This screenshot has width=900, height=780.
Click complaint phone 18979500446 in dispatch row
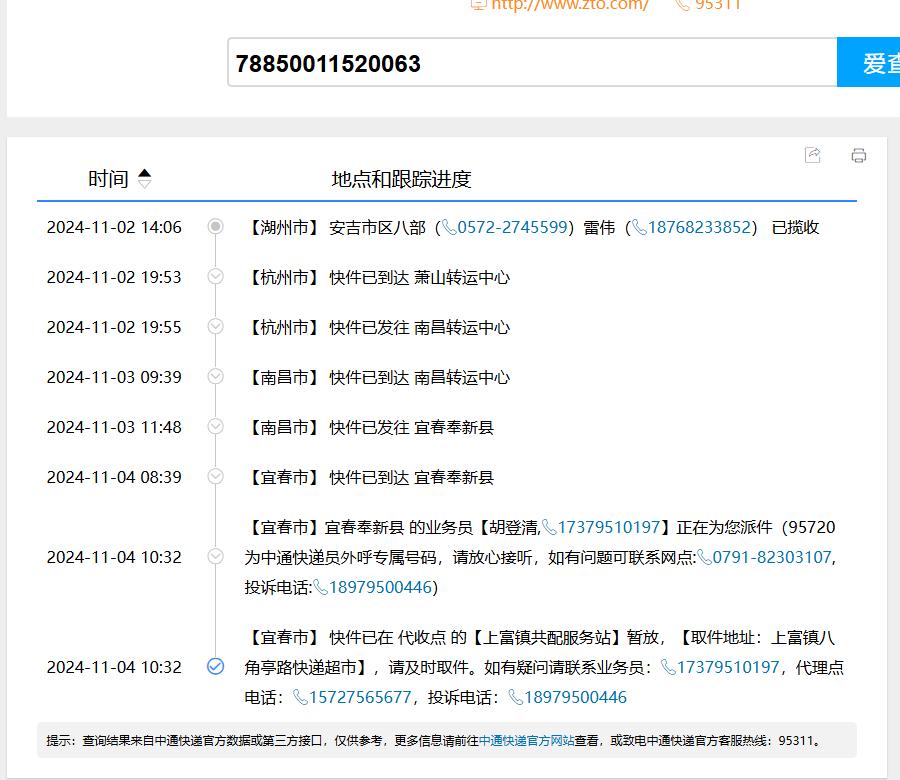pos(380,587)
